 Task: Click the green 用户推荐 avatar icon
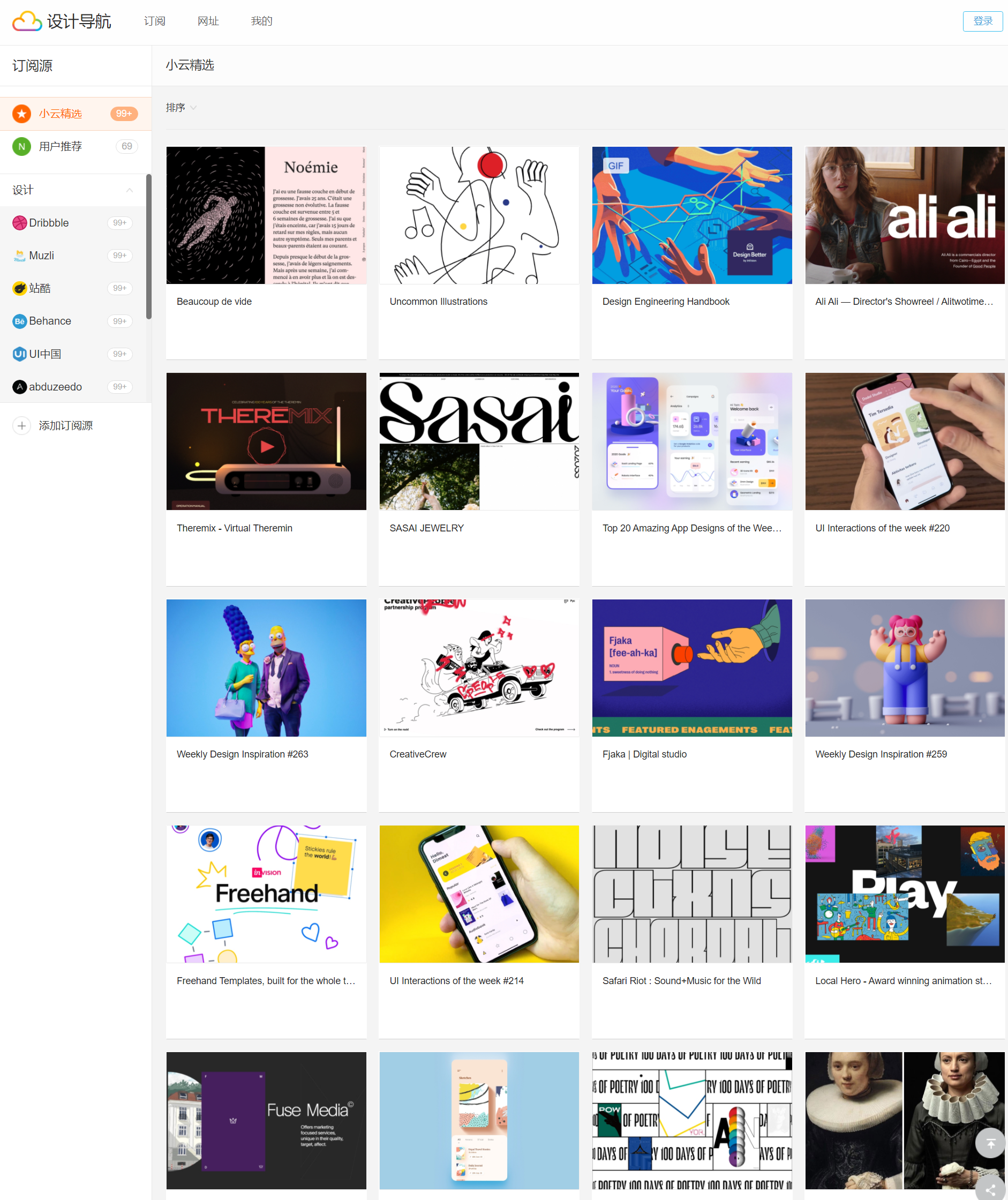(22, 146)
